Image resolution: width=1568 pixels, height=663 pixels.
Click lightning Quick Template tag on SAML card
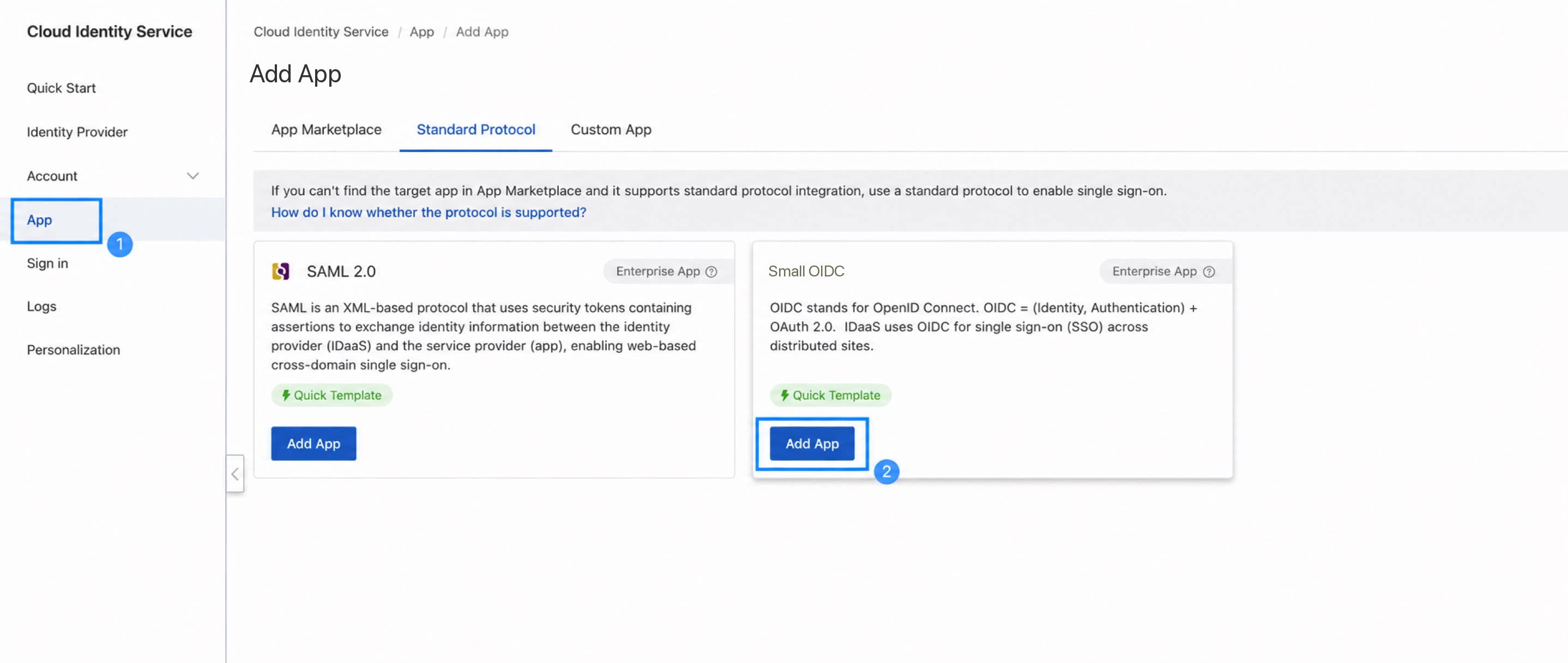331,395
